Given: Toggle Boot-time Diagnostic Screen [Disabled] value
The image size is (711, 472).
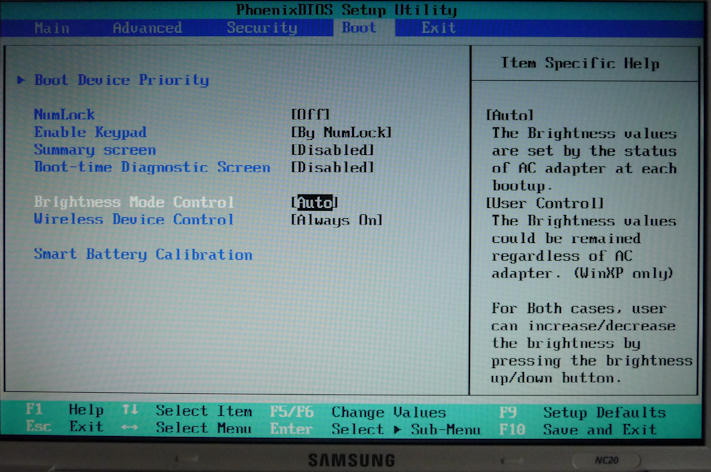Looking at the screenshot, I should pyautogui.click(x=332, y=167).
